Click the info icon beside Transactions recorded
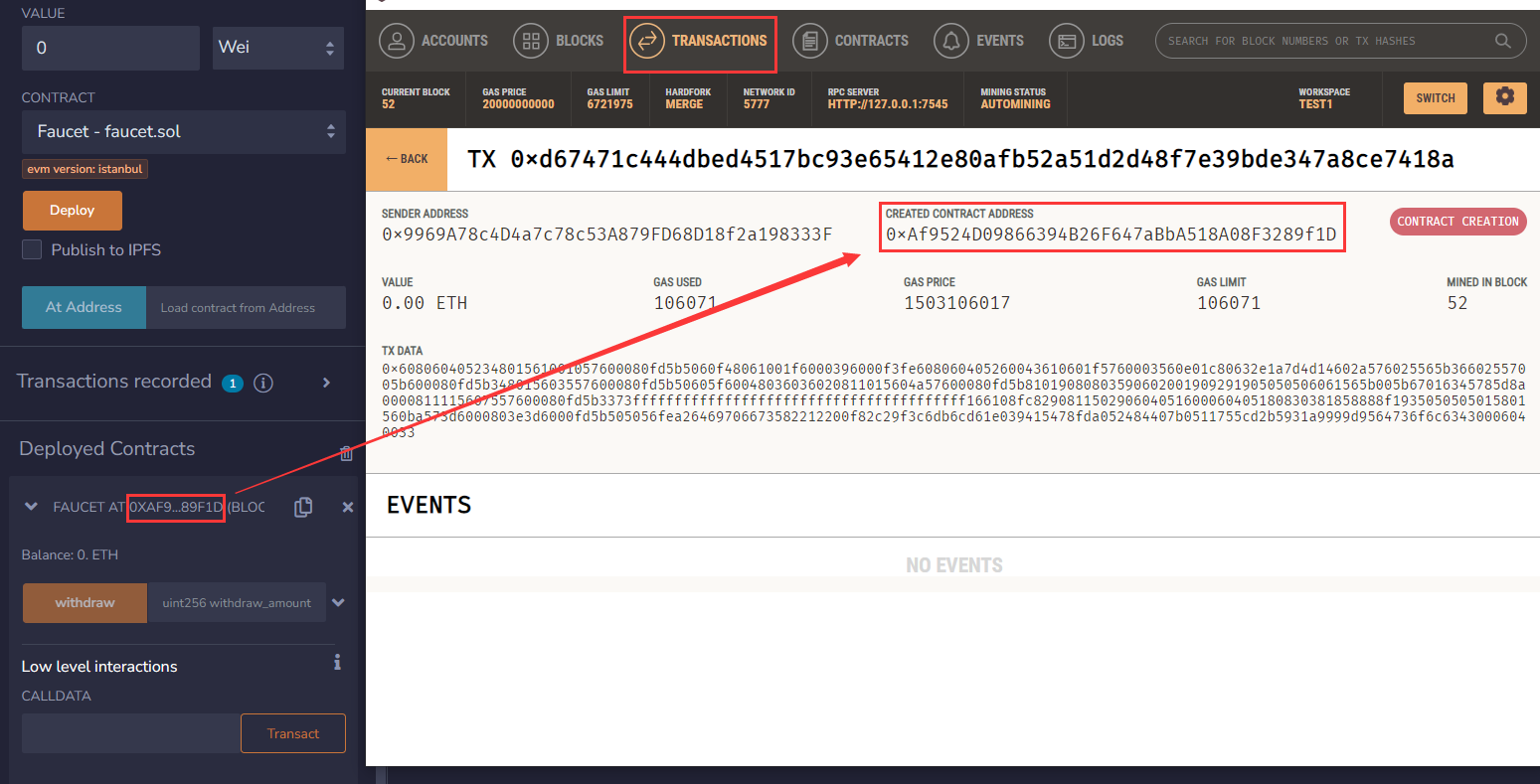The width and height of the screenshot is (1540, 784). (263, 383)
